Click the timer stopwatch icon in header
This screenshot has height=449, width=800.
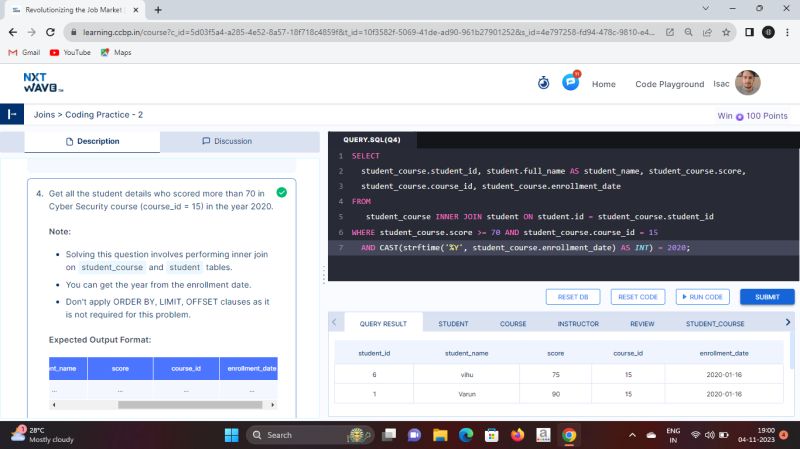tap(543, 83)
